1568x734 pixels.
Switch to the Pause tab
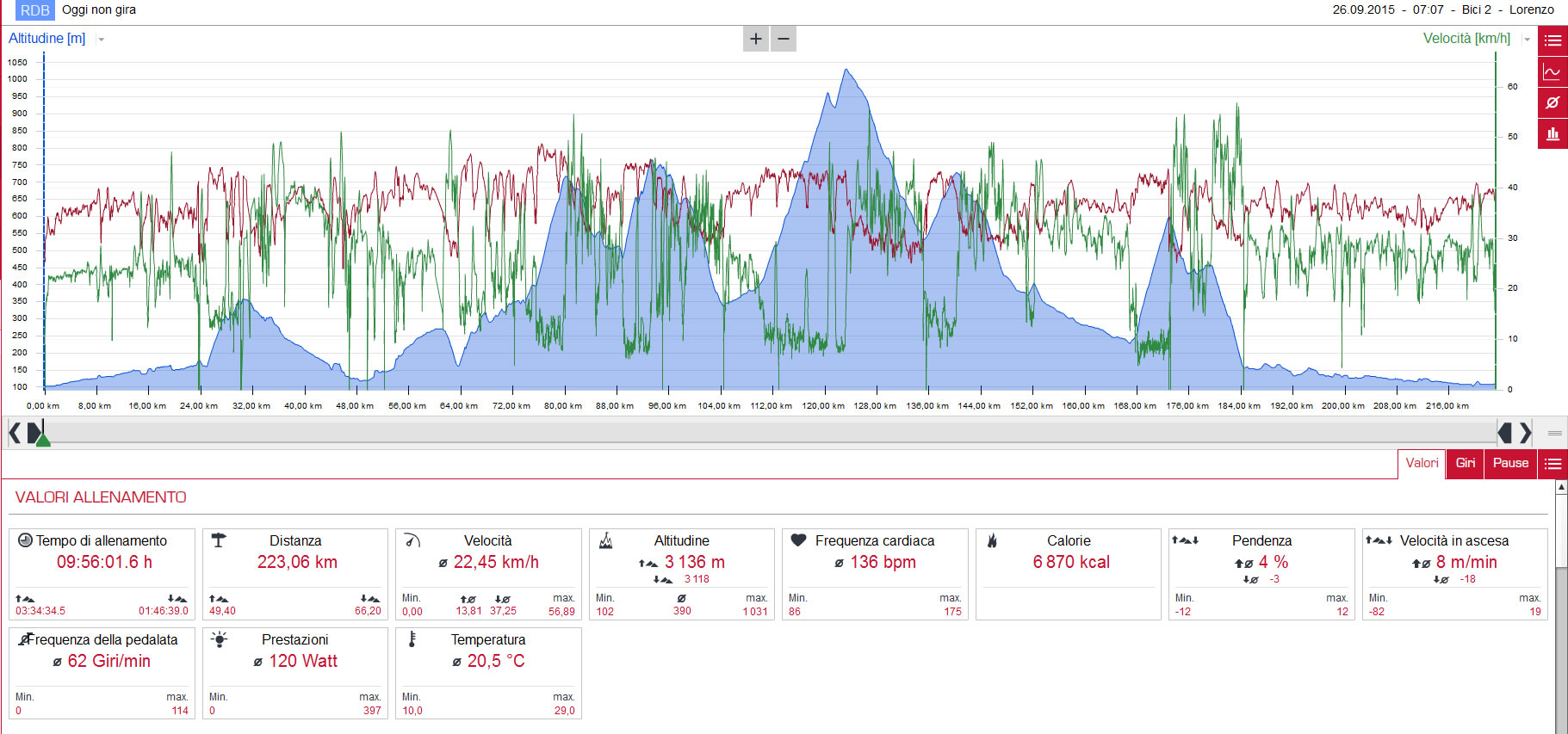(1510, 463)
